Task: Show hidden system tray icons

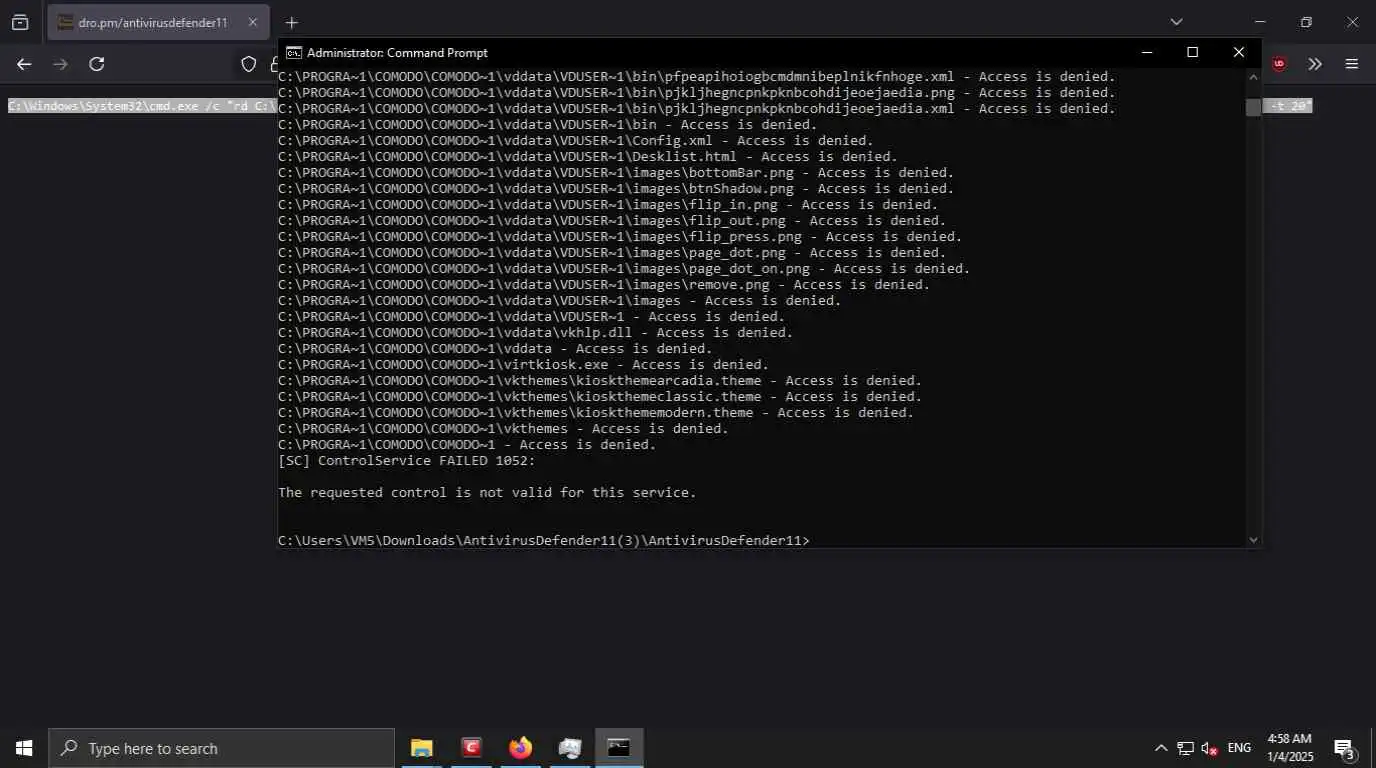Action: click(x=1161, y=748)
